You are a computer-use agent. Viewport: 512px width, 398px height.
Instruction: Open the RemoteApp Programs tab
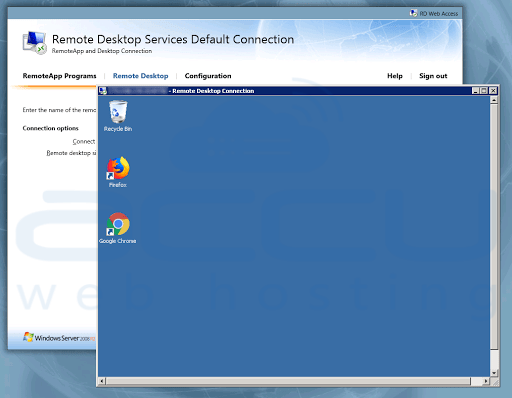[x=59, y=76]
